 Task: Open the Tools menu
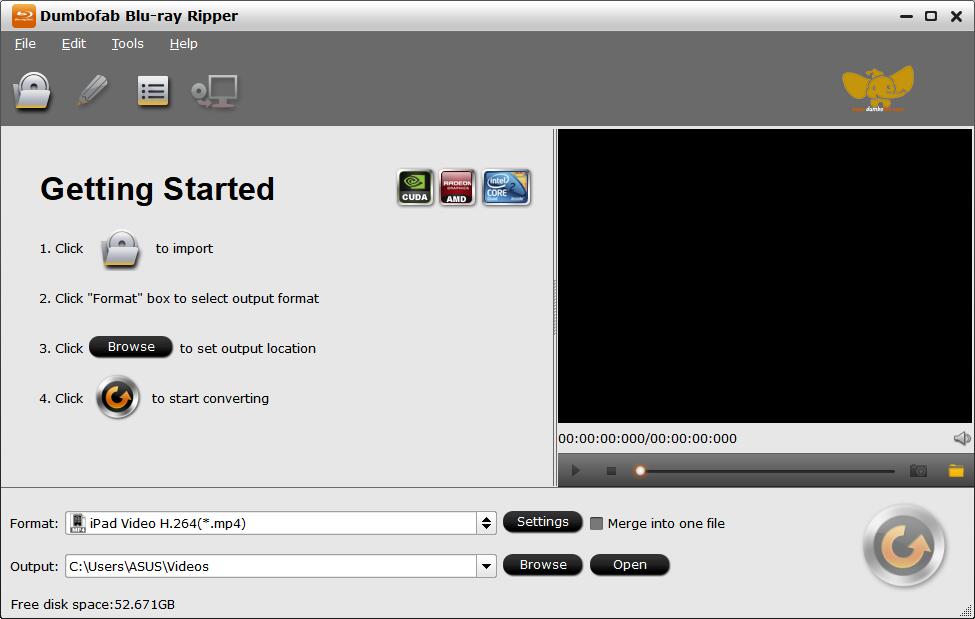(127, 44)
